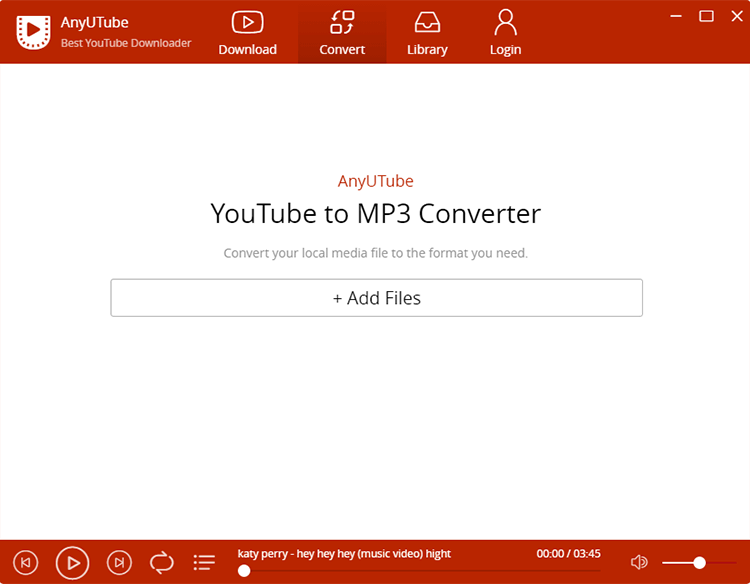Open the Login page
750x584 pixels.
coord(505,33)
